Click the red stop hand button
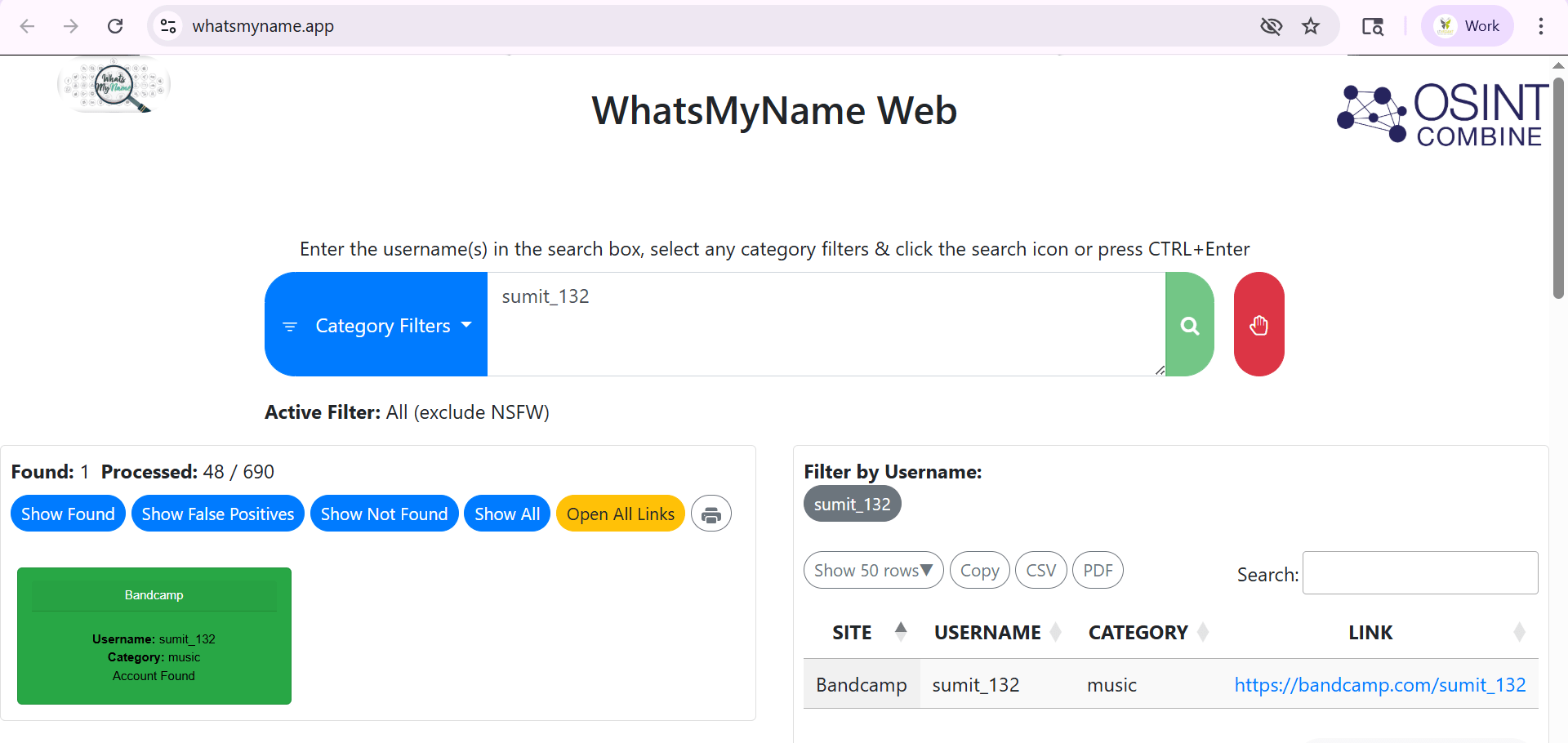 pyautogui.click(x=1258, y=324)
